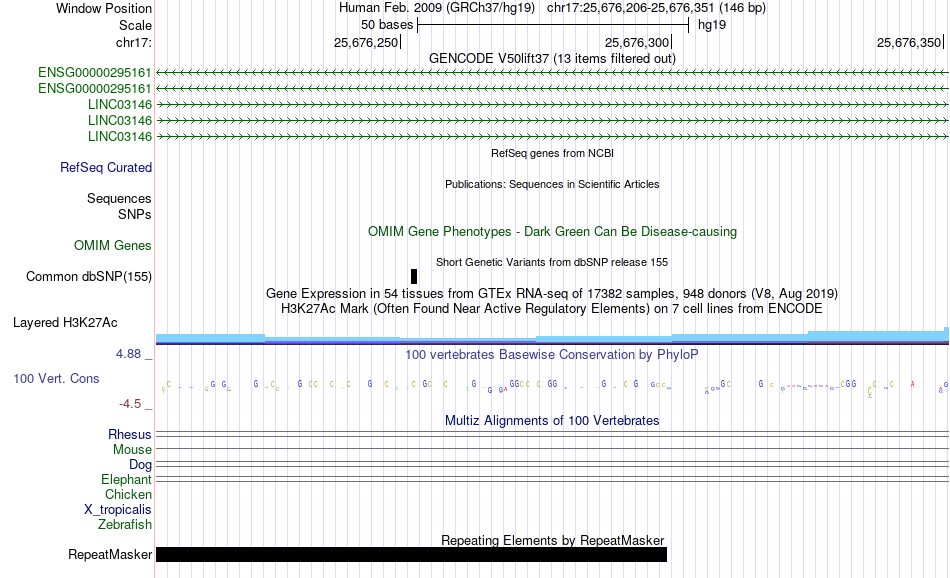
Task: Click the 50 bases scale bar
Action: tap(553, 25)
